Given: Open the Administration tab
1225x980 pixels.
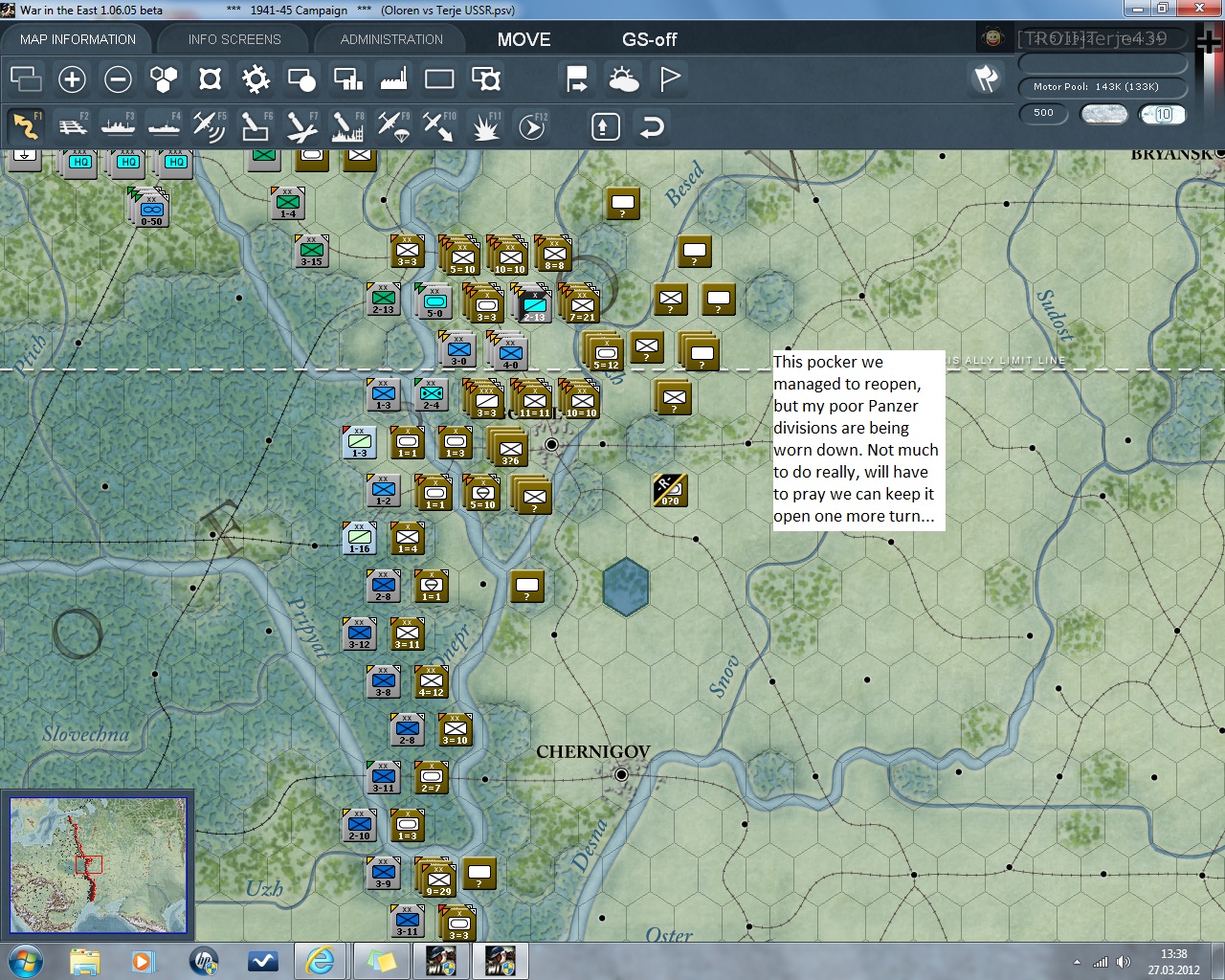Looking at the screenshot, I should (x=391, y=39).
